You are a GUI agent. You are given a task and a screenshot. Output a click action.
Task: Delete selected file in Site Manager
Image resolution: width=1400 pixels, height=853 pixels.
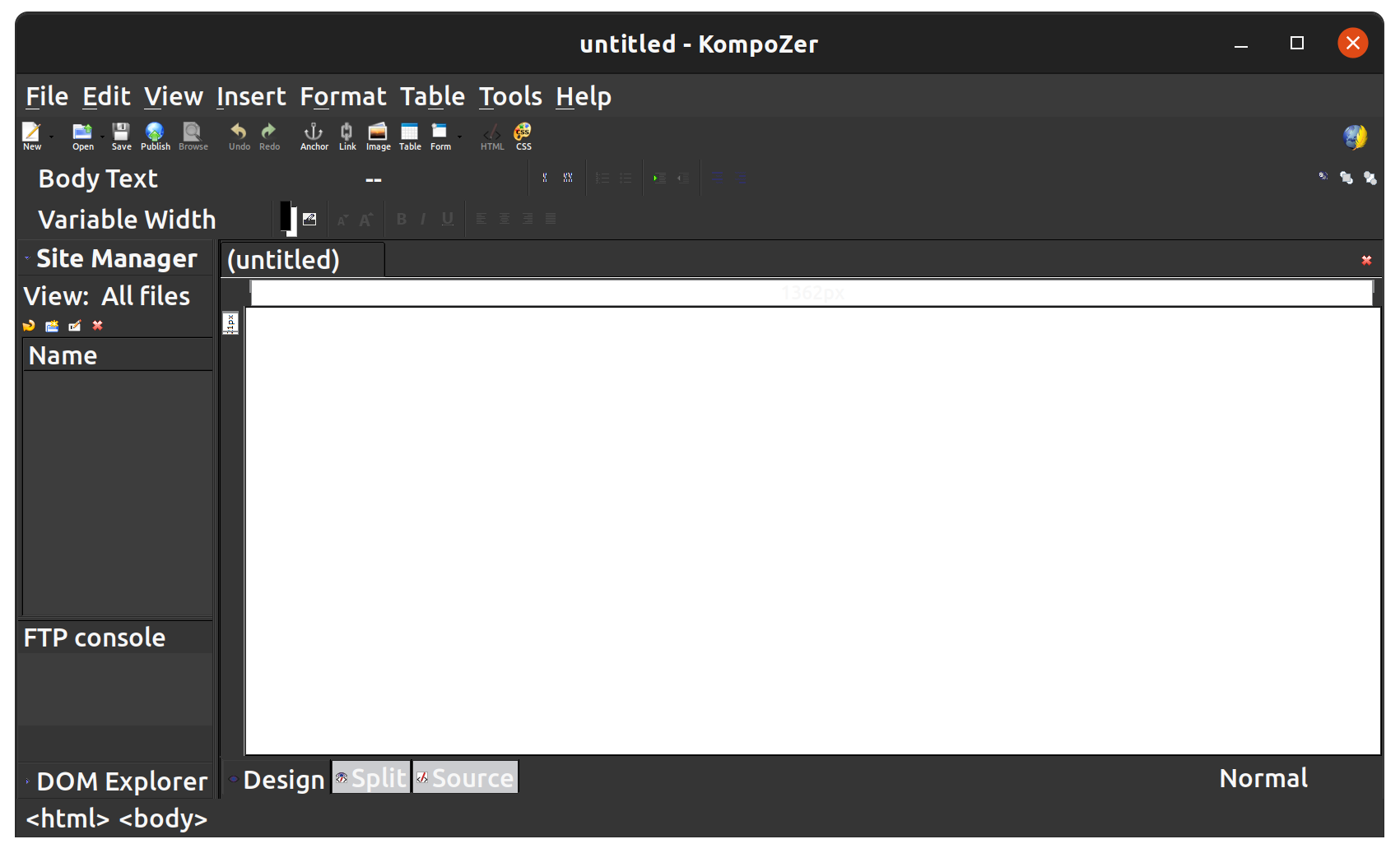[x=98, y=326]
